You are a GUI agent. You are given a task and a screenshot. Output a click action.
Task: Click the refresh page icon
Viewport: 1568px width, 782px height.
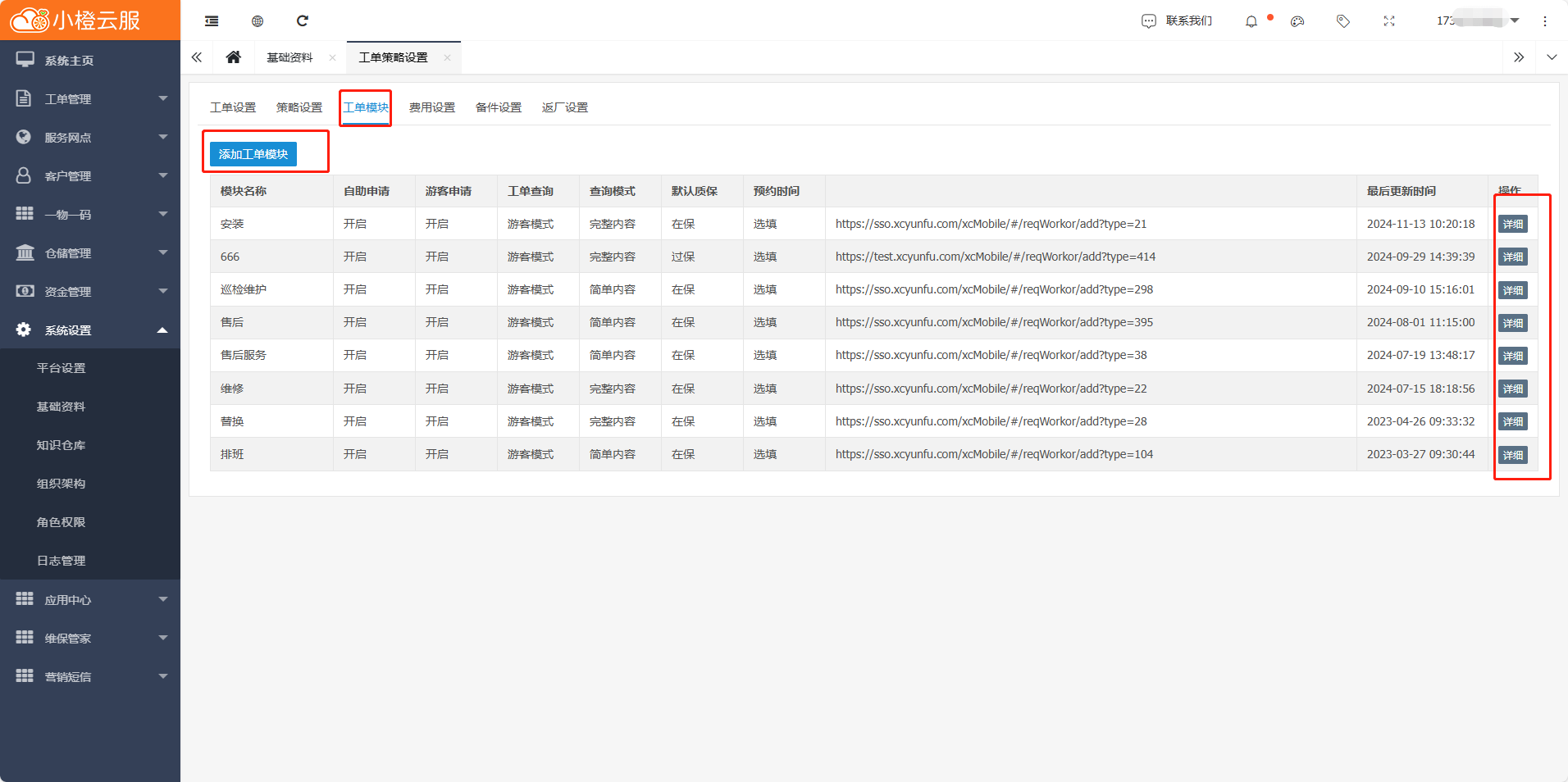coord(303,21)
